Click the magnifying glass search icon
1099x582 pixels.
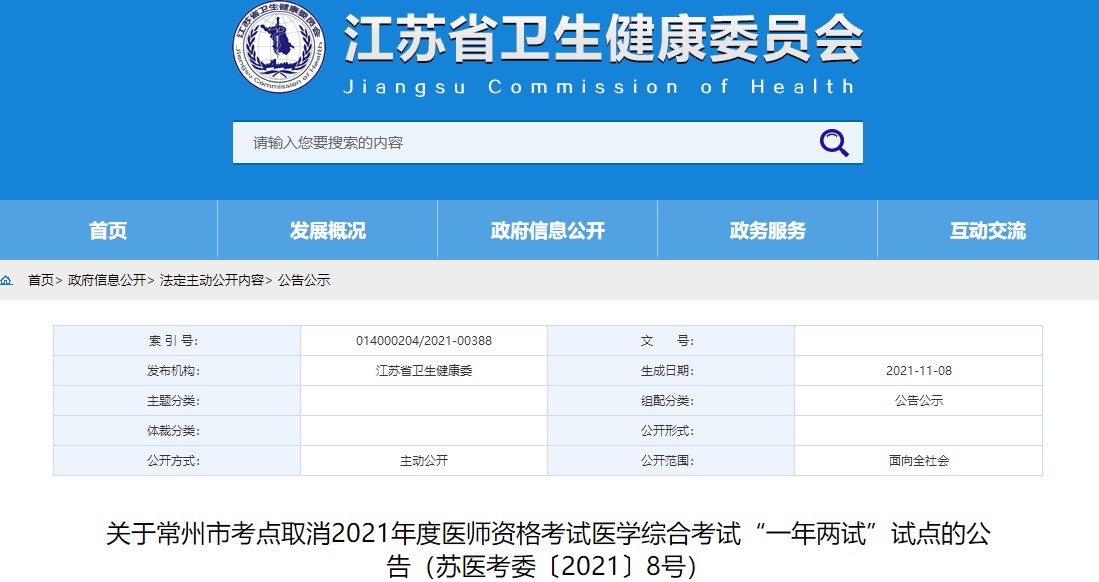coord(833,143)
